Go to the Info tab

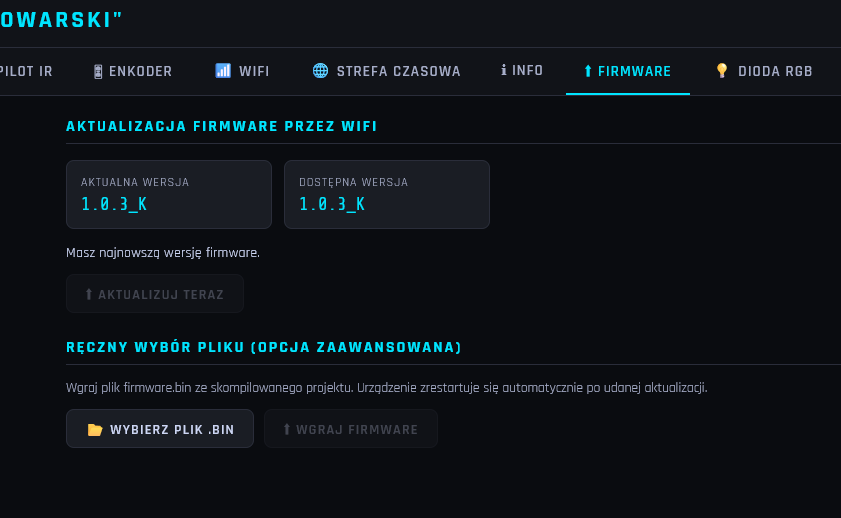click(x=522, y=71)
